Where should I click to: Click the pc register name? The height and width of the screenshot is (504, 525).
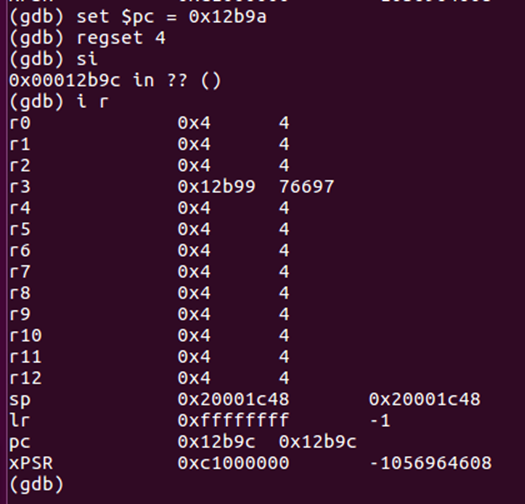coord(20,442)
